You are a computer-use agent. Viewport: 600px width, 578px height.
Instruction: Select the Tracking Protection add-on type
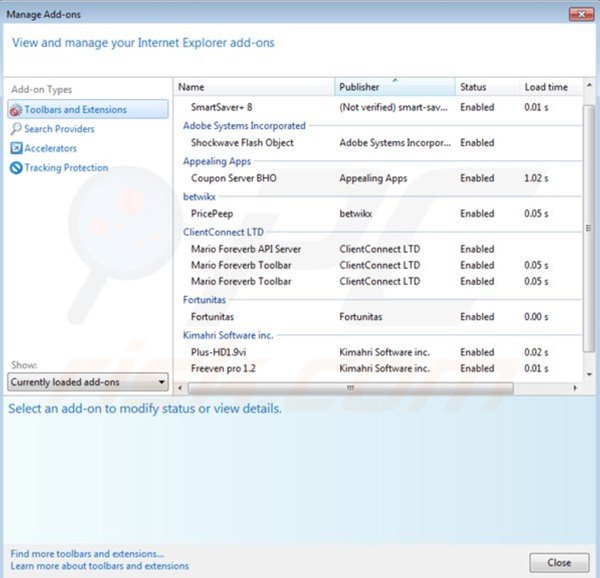[x=66, y=168]
